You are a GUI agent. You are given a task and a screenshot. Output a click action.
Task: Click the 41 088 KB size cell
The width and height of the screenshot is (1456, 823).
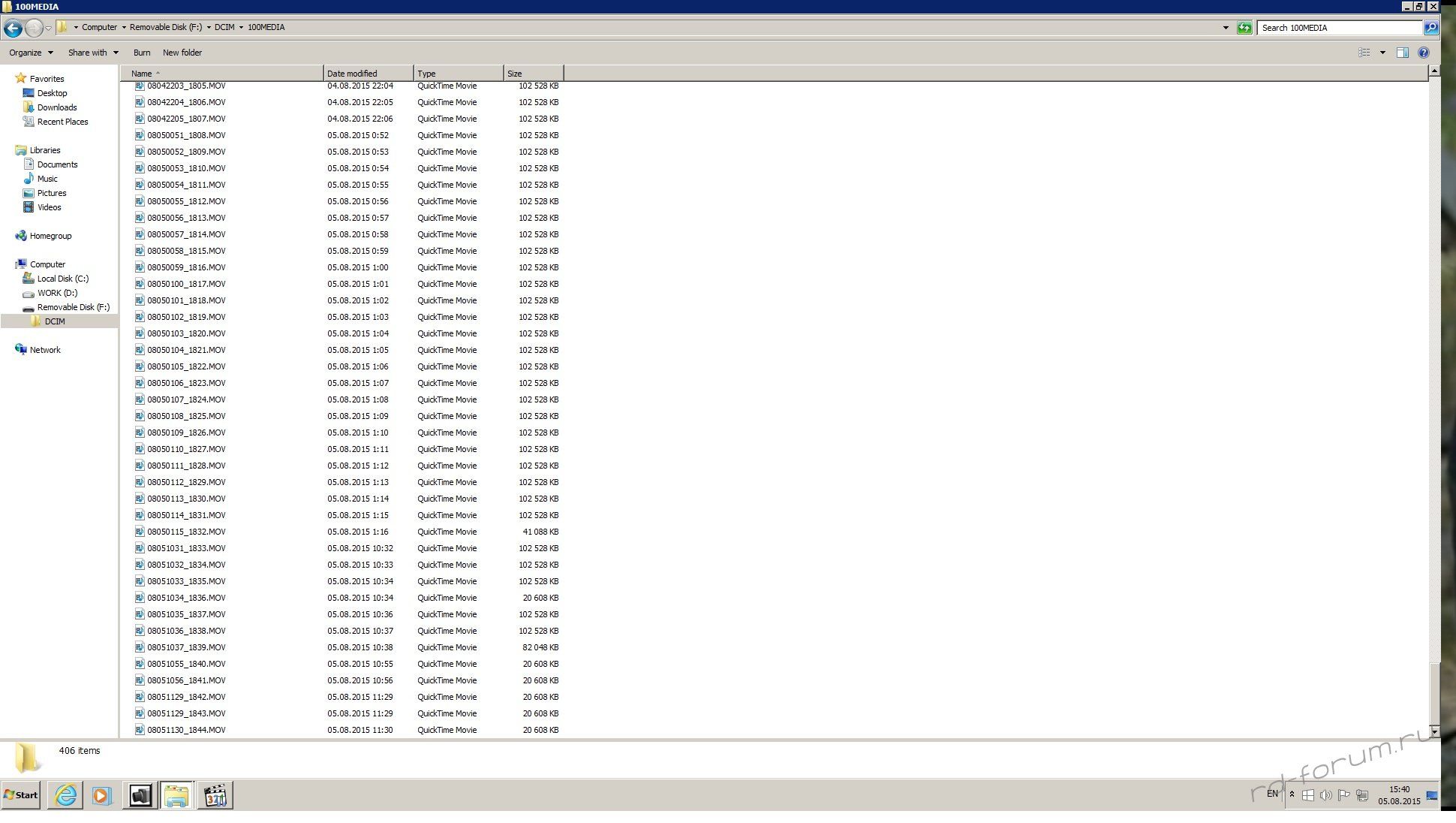[x=540, y=532]
